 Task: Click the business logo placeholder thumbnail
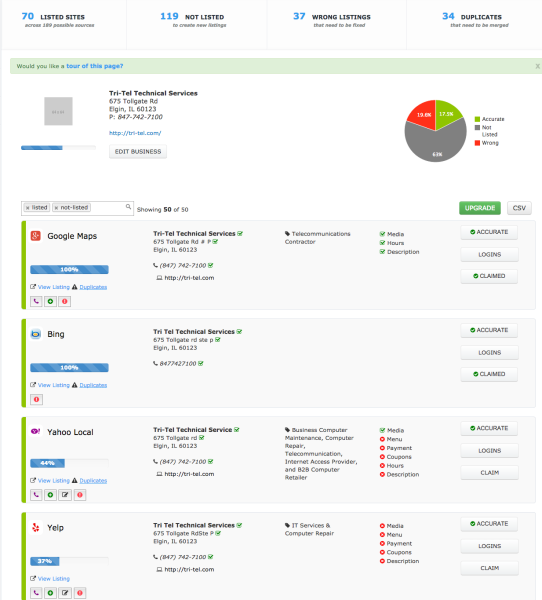tap(58, 111)
